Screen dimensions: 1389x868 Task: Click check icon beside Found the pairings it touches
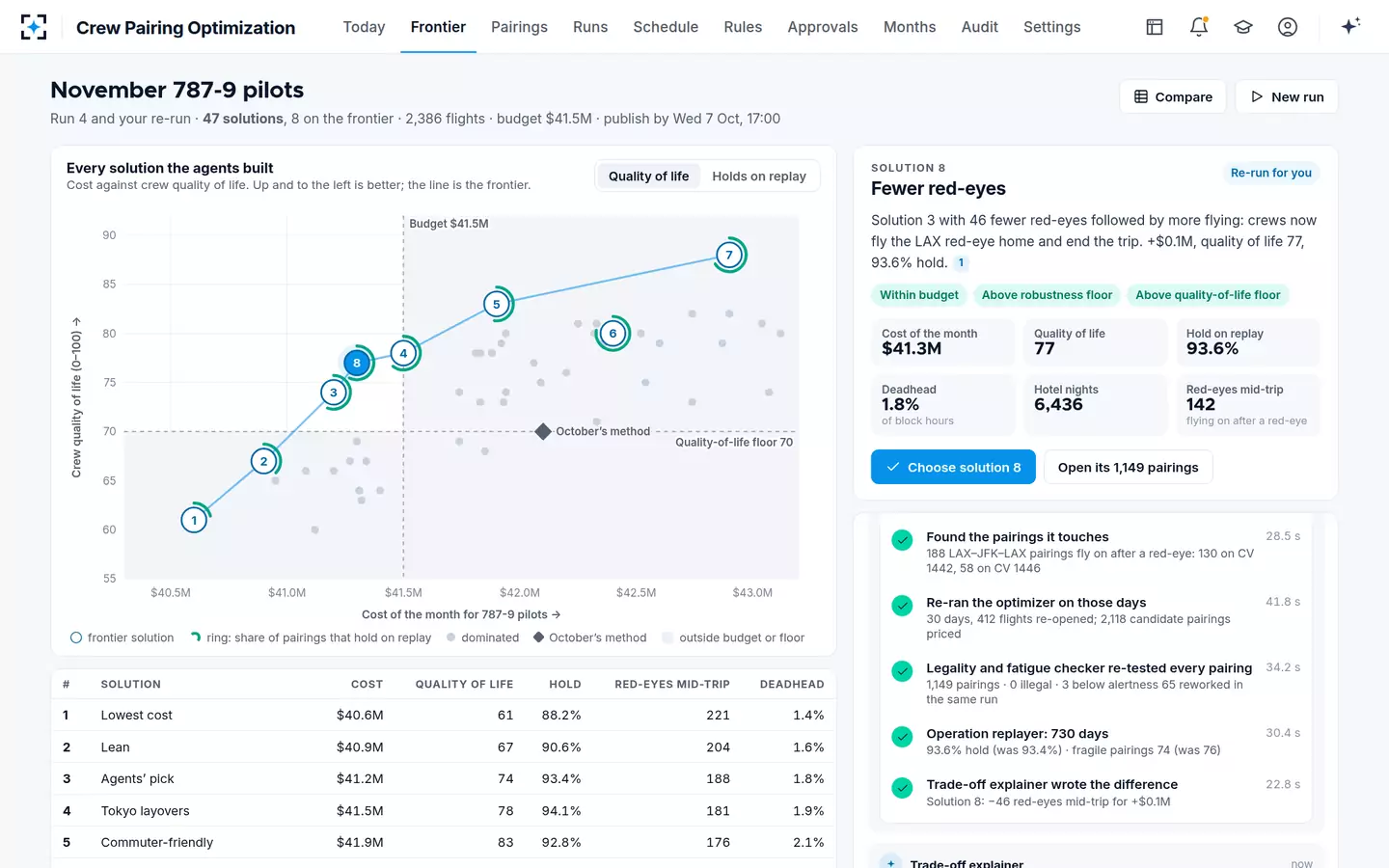902,540
